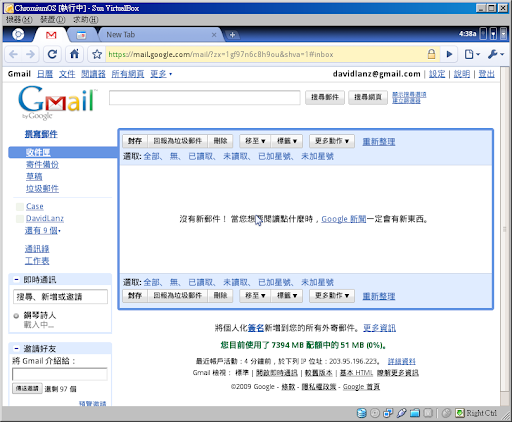Viewport: 512px width, 422px height.
Task: Reload the page
Action: (52, 54)
